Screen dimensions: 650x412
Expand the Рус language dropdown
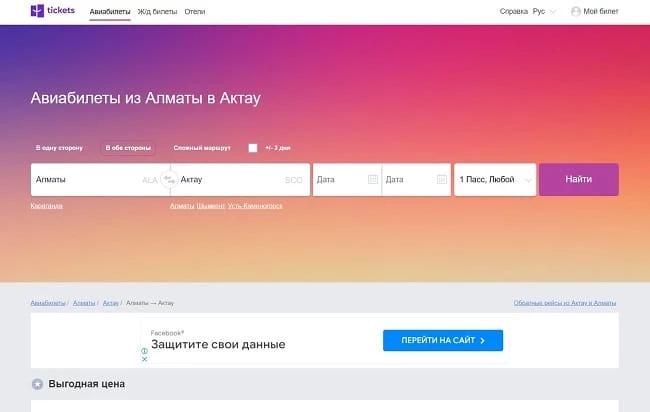click(543, 12)
